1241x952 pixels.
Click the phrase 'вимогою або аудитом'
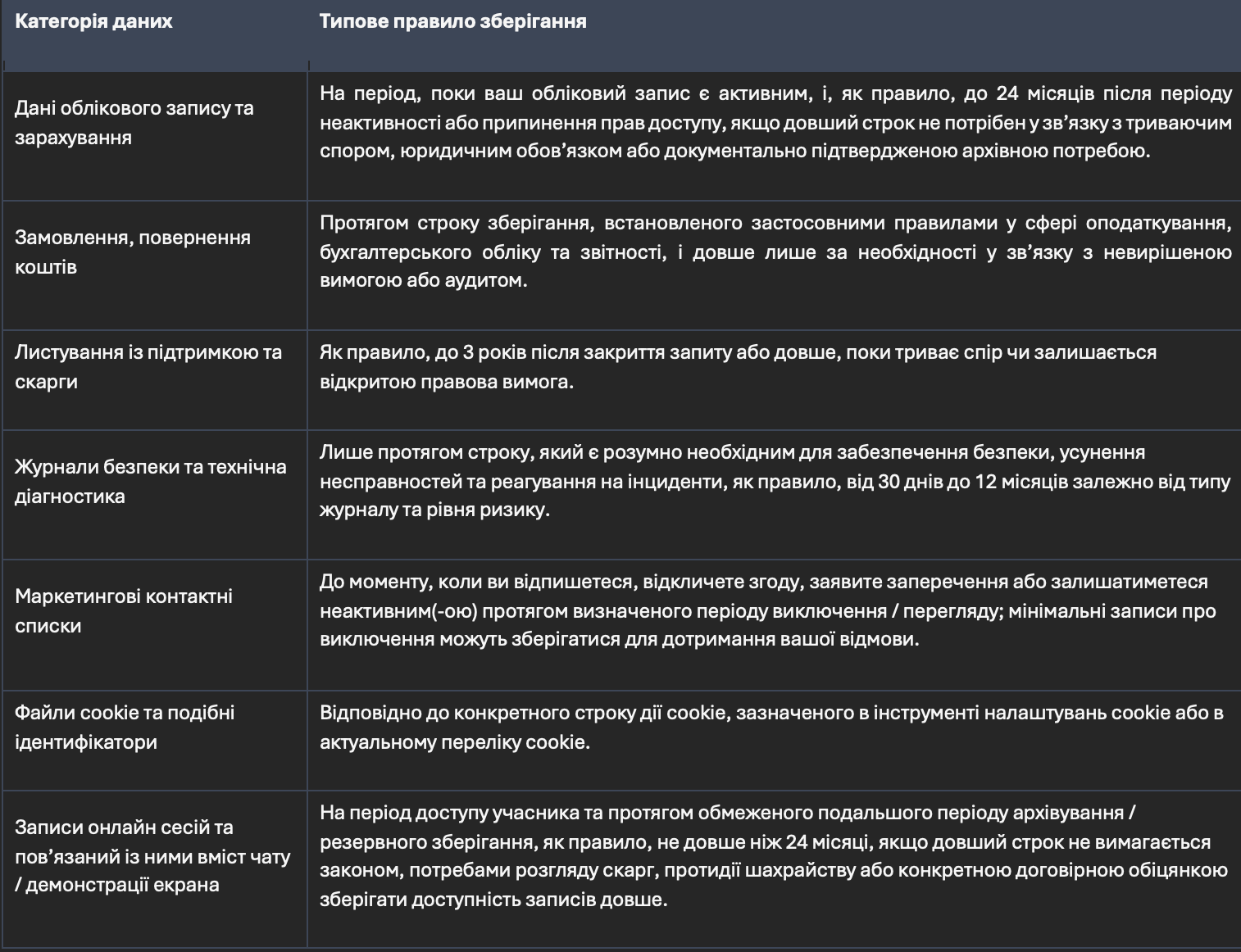click(x=423, y=280)
